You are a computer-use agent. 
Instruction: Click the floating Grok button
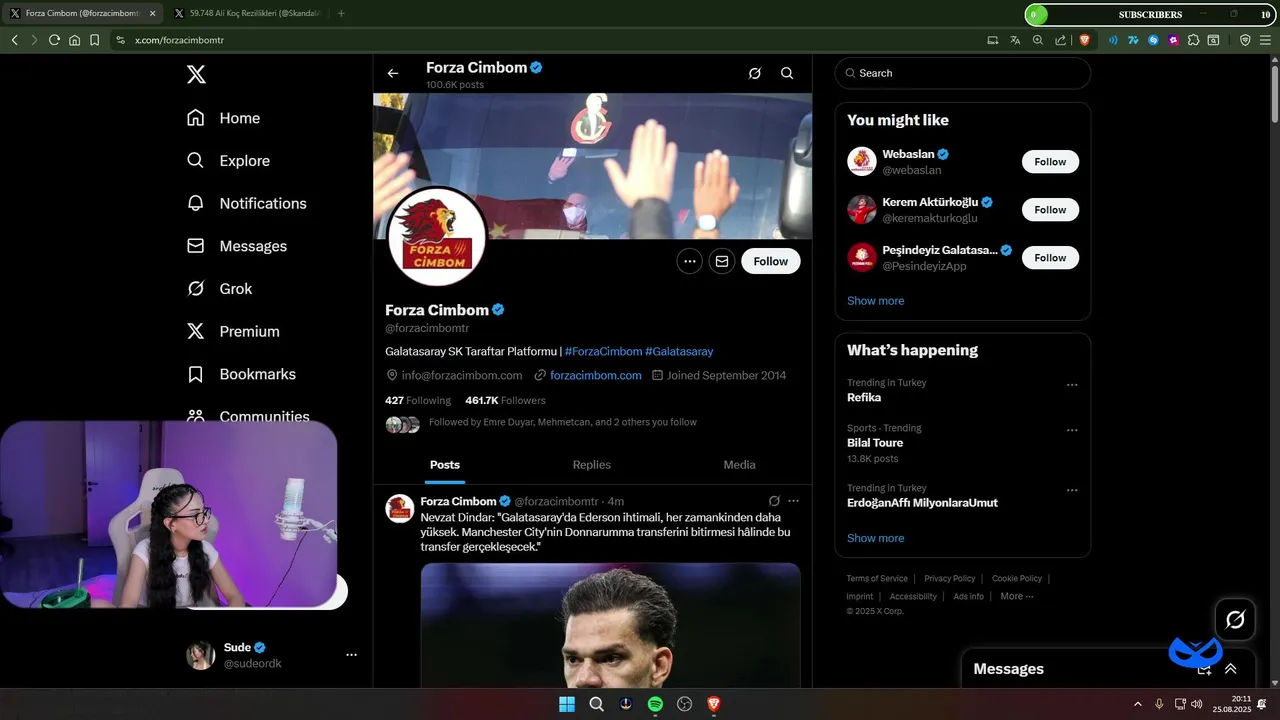coord(1235,619)
